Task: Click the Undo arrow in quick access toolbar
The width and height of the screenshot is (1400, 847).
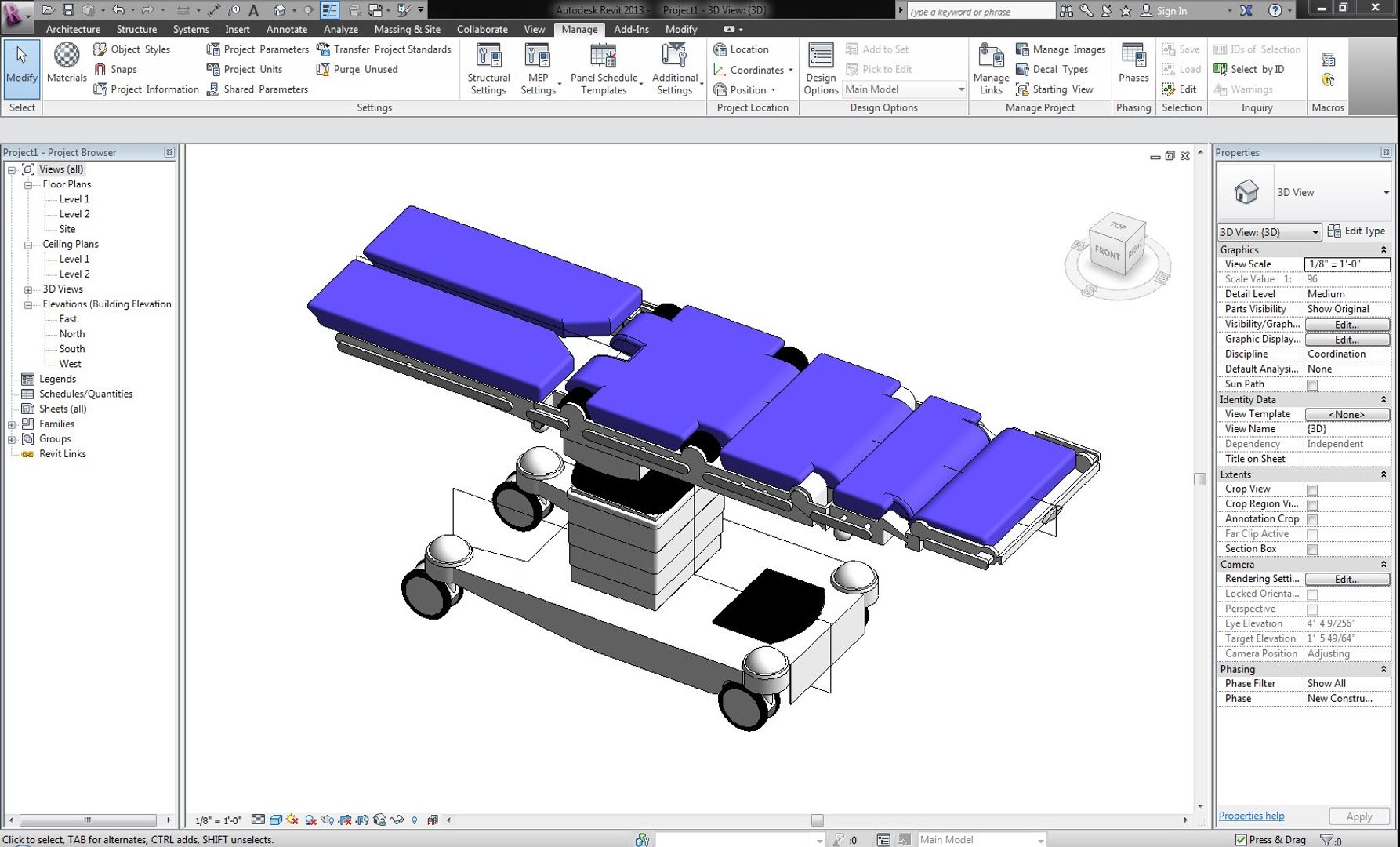Action: [x=118, y=10]
